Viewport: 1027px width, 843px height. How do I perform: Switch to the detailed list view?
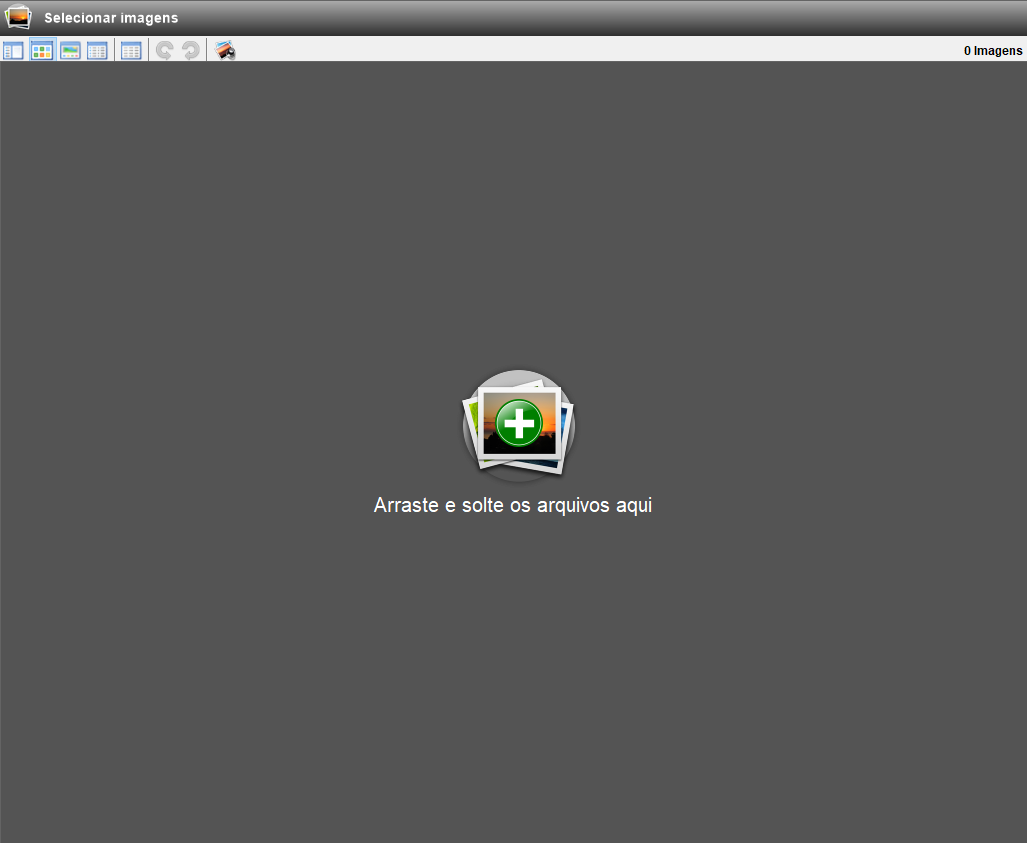[x=97, y=50]
